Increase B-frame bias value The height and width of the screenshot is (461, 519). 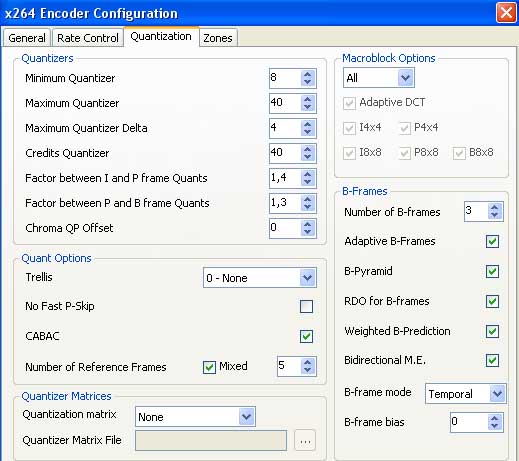tap(495, 419)
